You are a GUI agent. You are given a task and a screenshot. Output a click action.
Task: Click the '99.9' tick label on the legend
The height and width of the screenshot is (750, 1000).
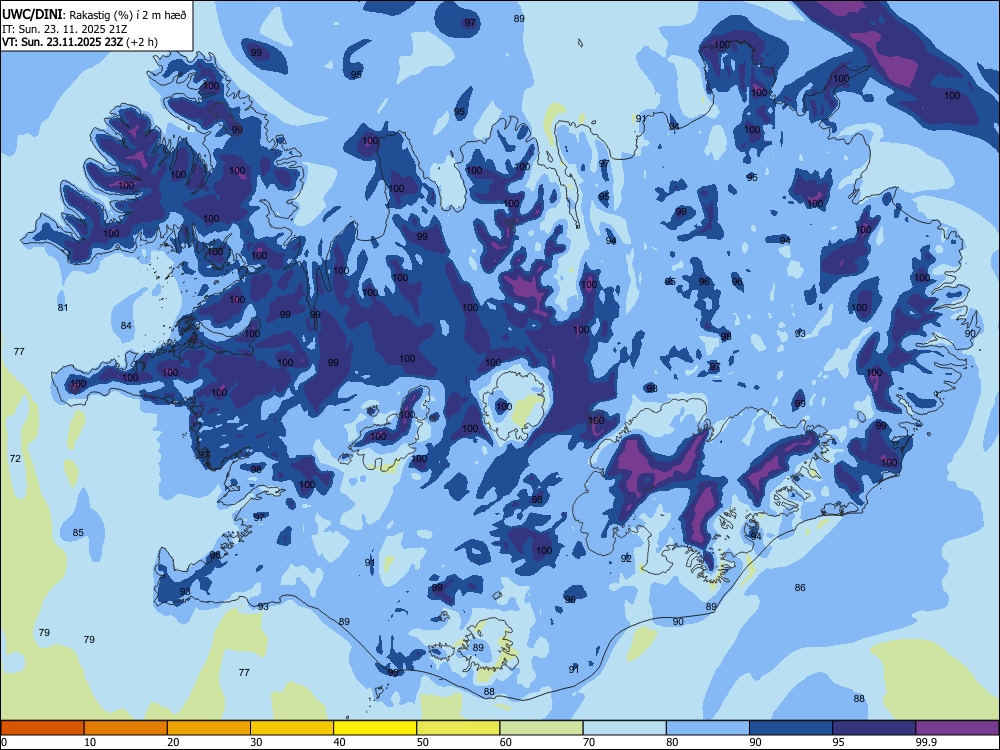[926, 742]
